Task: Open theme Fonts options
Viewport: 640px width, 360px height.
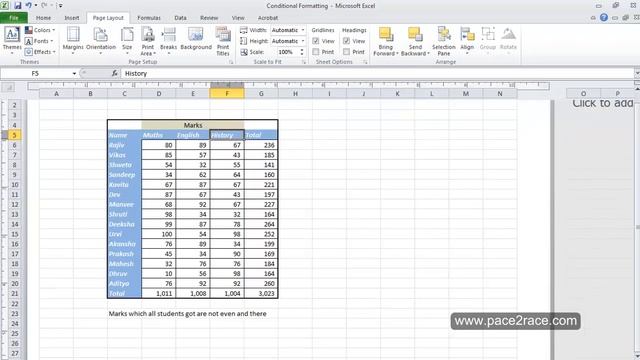Action: click(x=39, y=41)
